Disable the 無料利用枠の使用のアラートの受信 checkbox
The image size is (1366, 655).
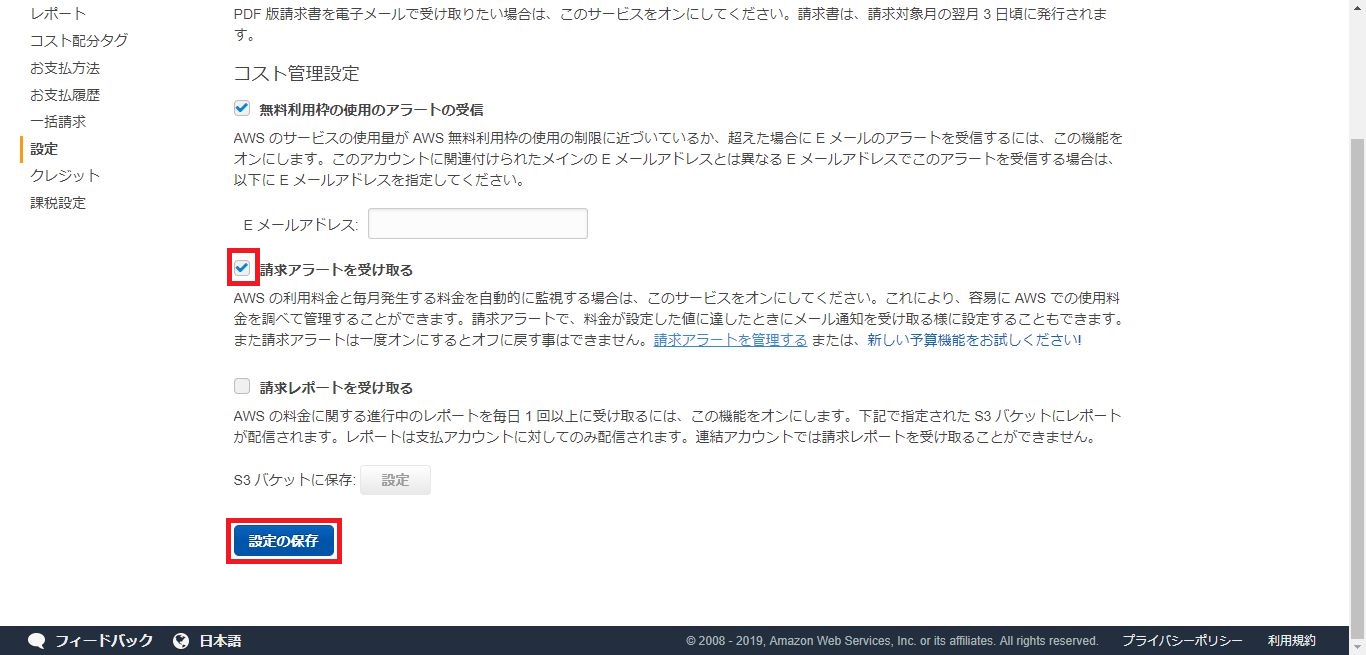[242, 108]
